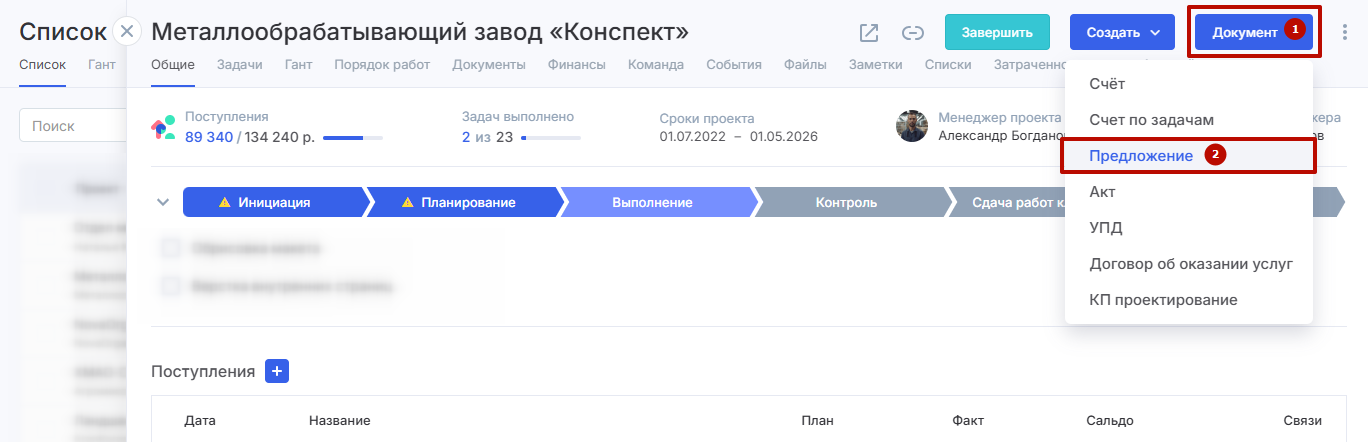Switch to the Финансы tab
1368x442 pixels.
click(x=576, y=65)
